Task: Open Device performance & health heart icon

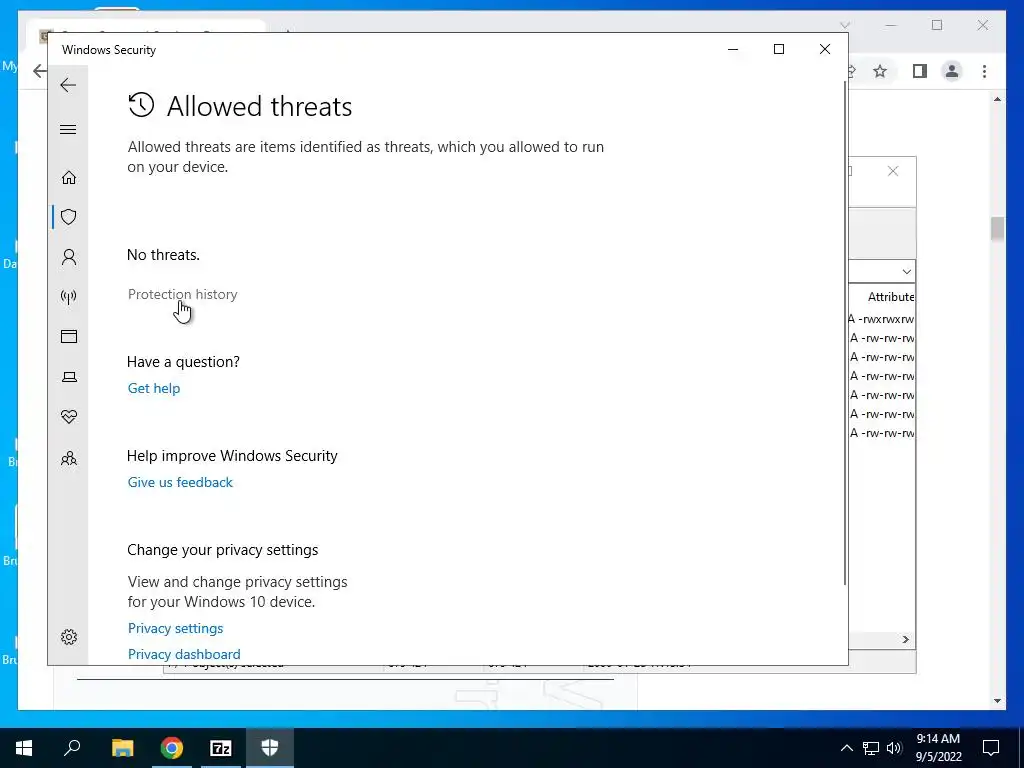Action: [69, 417]
